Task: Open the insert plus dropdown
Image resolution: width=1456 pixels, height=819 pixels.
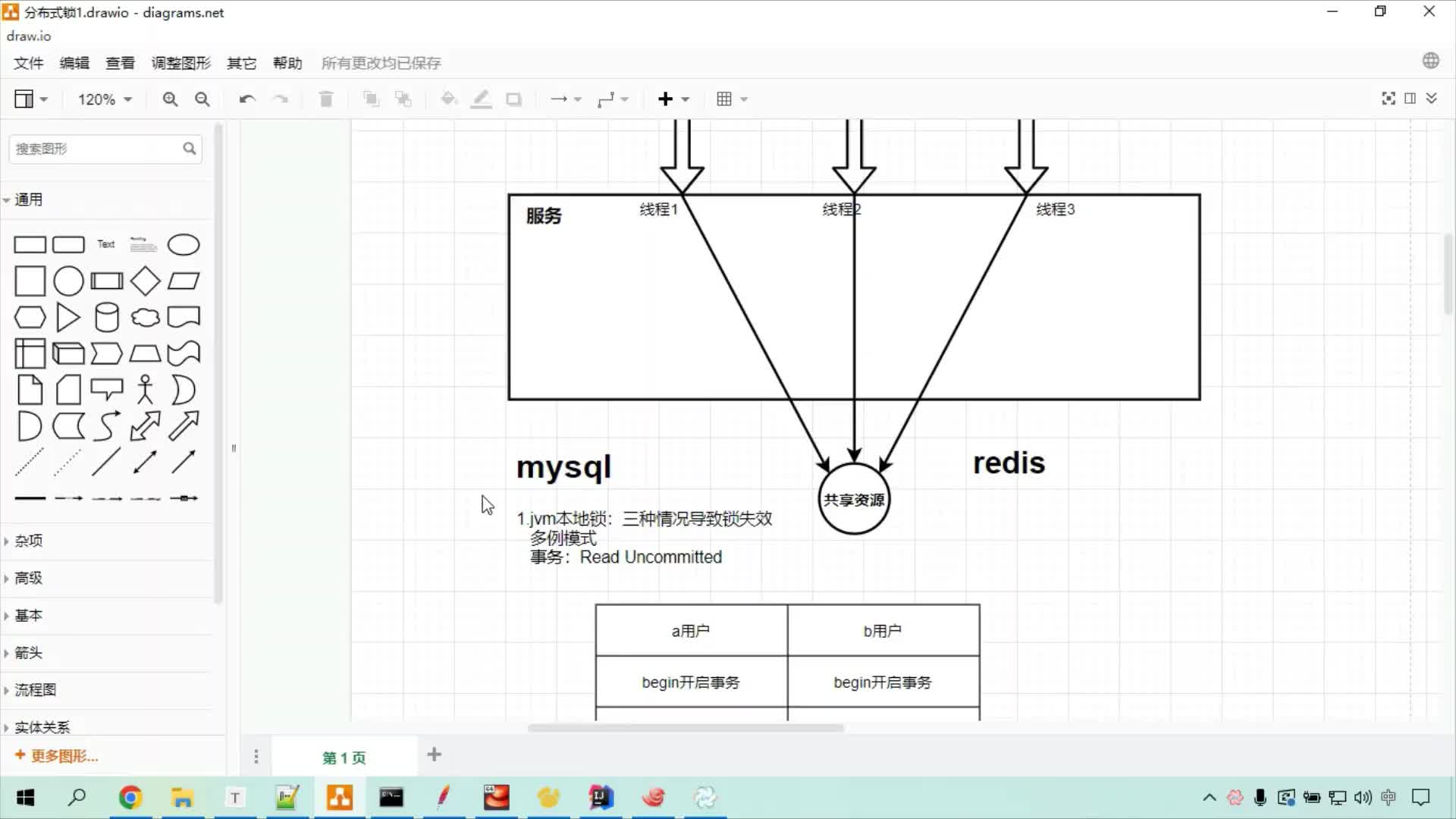Action: tap(673, 99)
